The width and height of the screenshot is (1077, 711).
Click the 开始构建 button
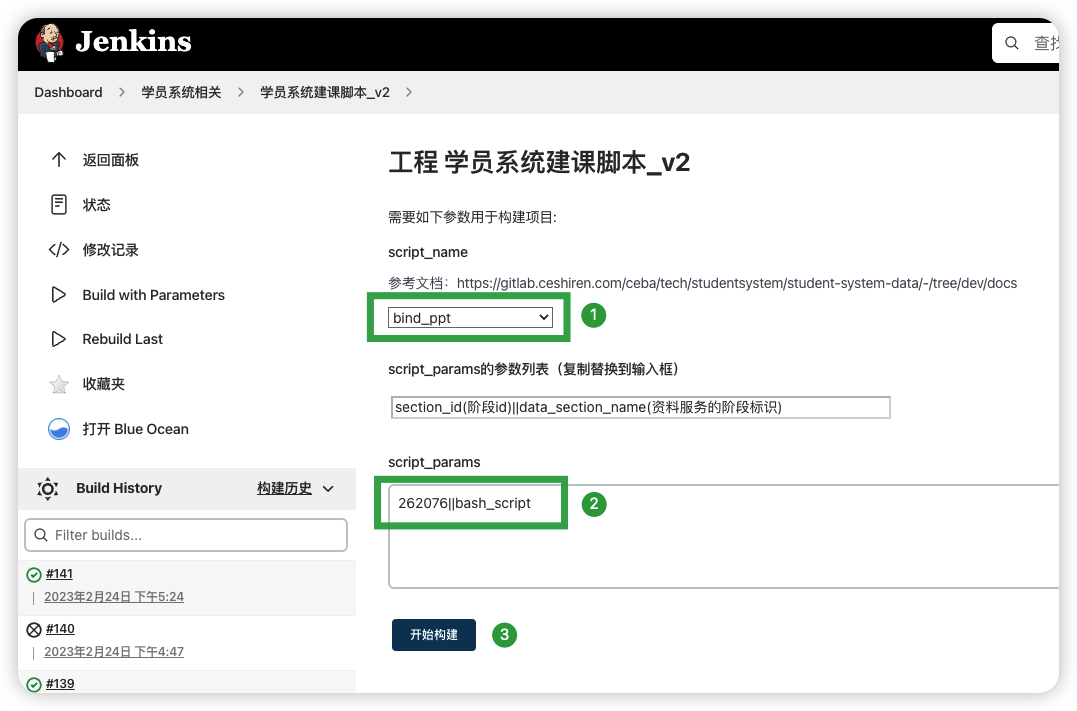(433, 635)
